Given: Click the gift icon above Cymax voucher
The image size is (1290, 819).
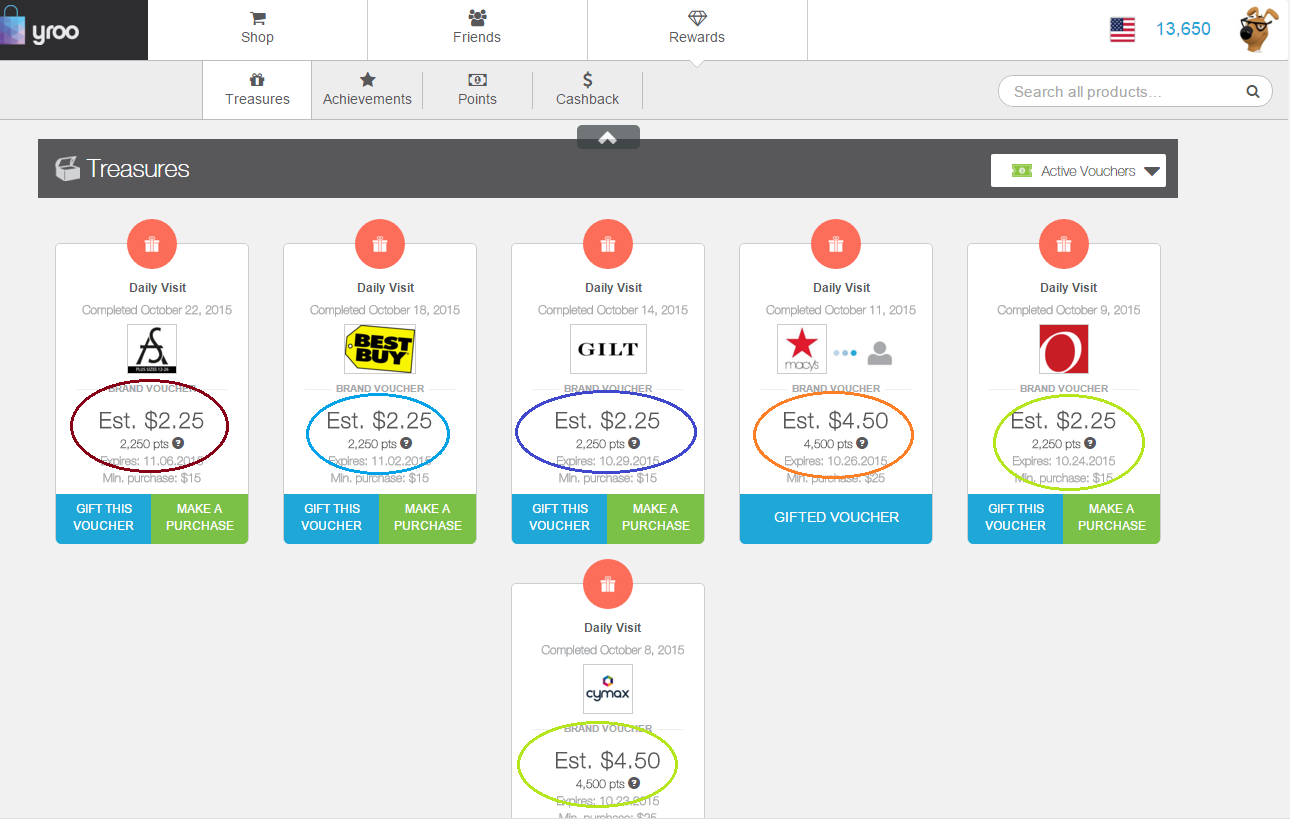Looking at the screenshot, I should pos(608,584).
